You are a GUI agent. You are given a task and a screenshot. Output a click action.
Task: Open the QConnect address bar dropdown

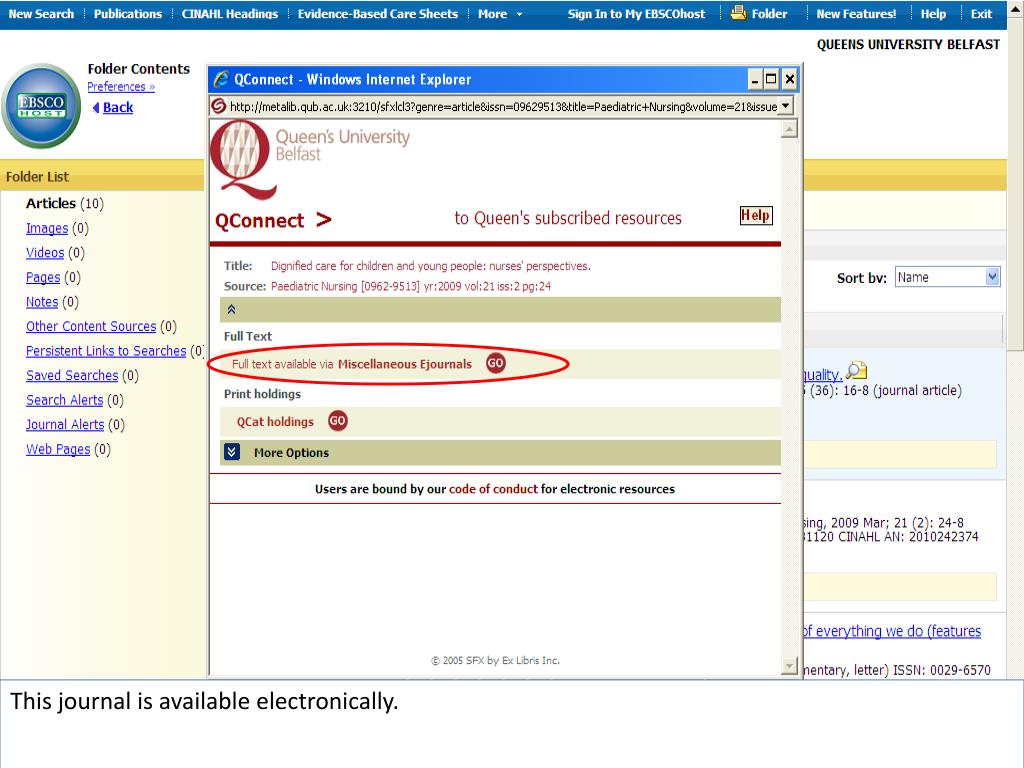pos(786,106)
